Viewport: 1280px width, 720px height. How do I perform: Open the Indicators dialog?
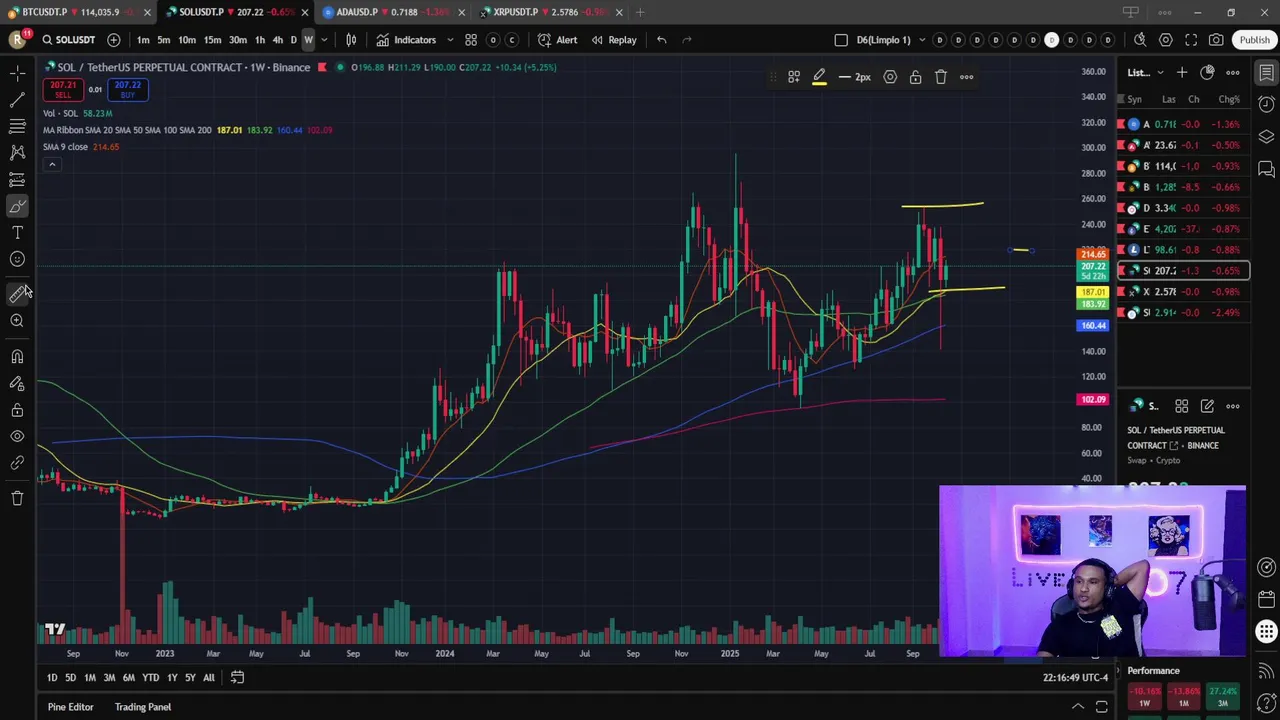point(406,40)
